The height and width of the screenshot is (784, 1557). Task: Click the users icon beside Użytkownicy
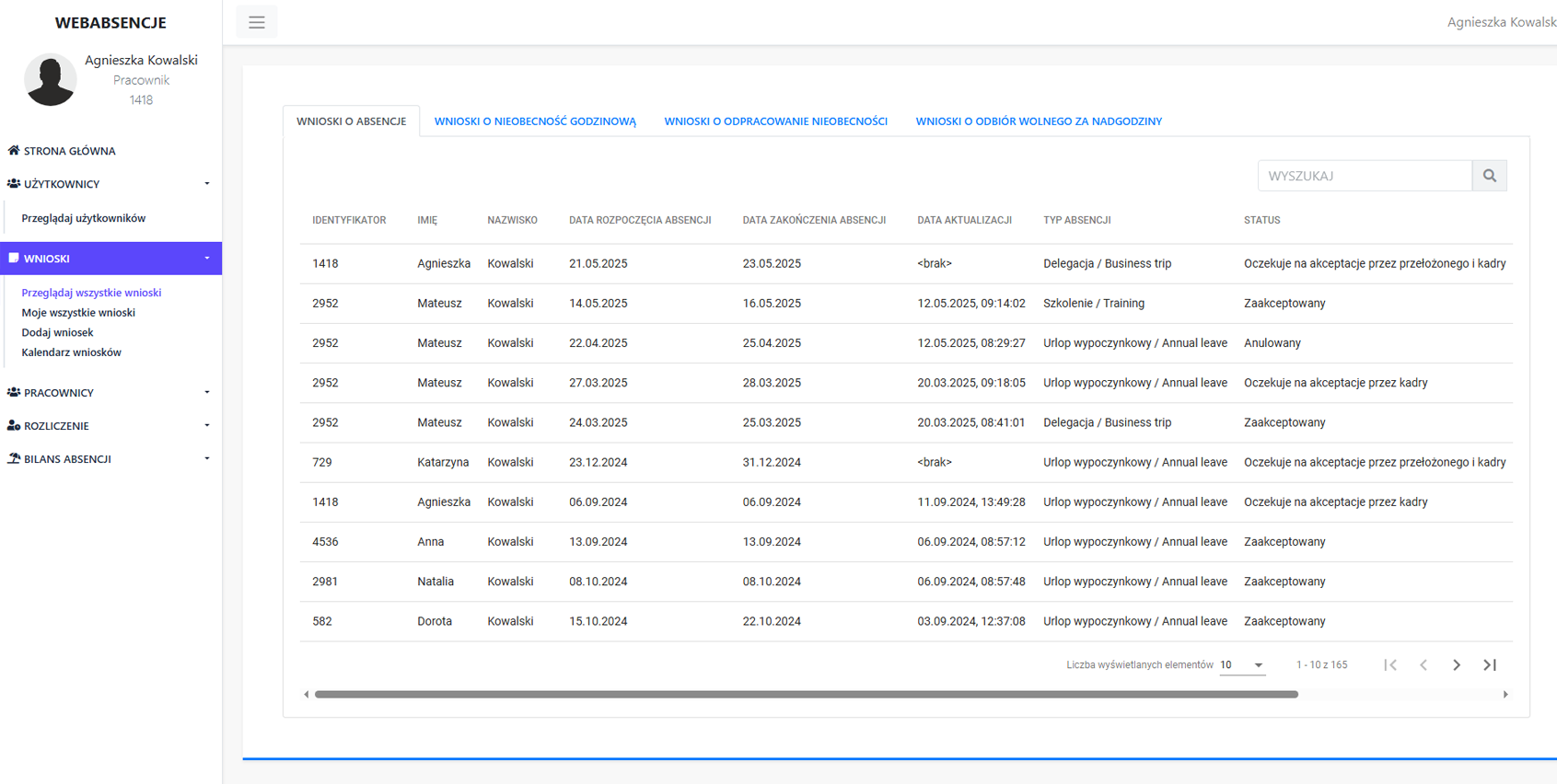click(14, 183)
